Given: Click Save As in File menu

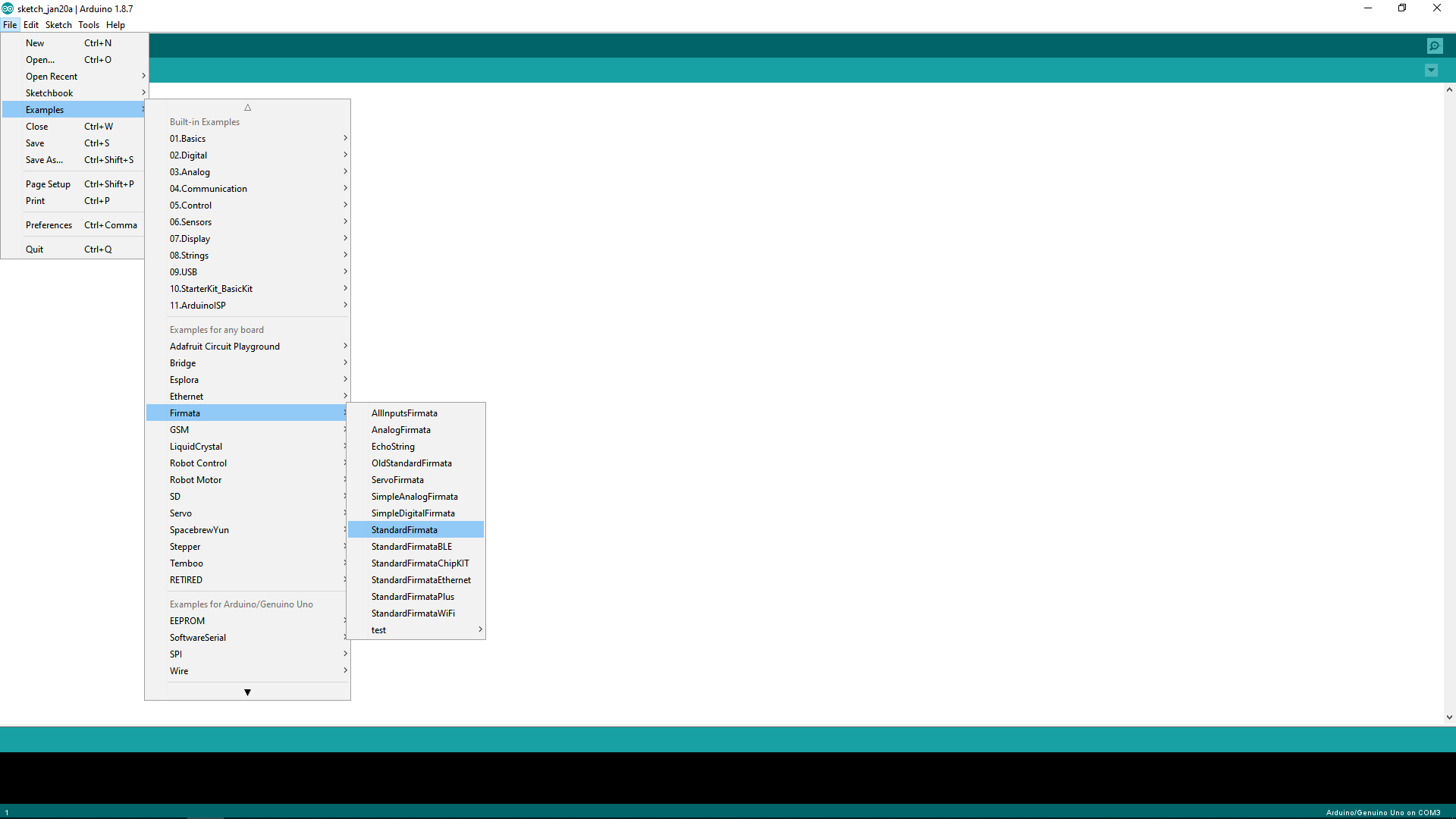Looking at the screenshot, I should point(44,160).
